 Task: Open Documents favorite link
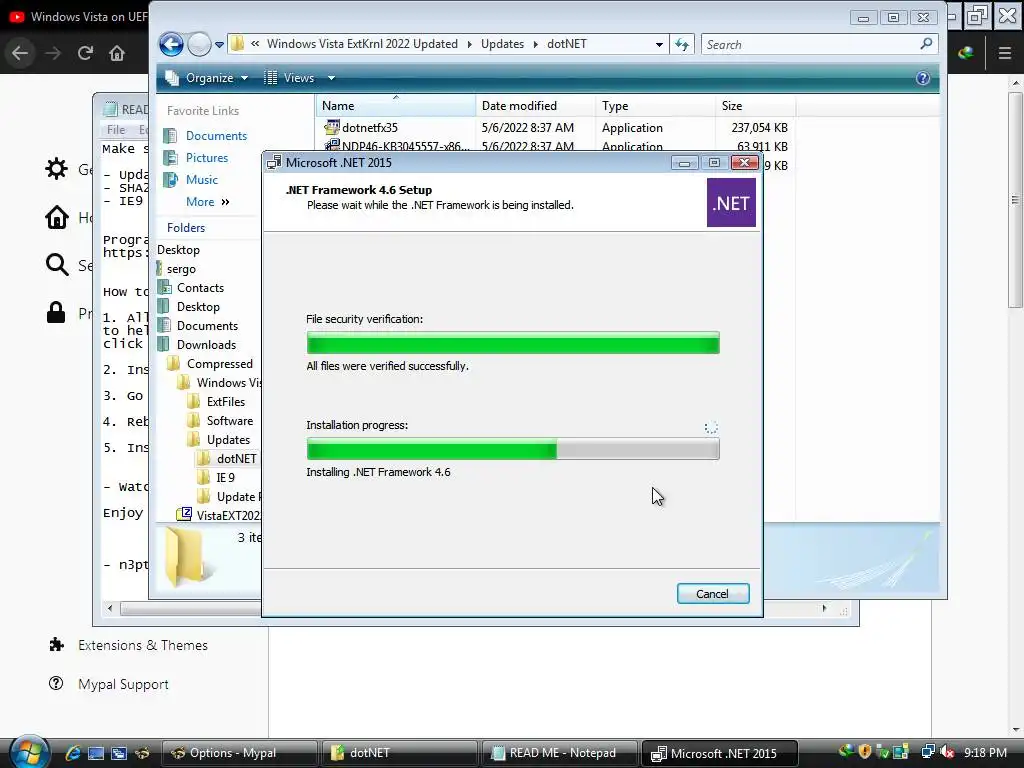pyautogui.click(x=216, y=136)
